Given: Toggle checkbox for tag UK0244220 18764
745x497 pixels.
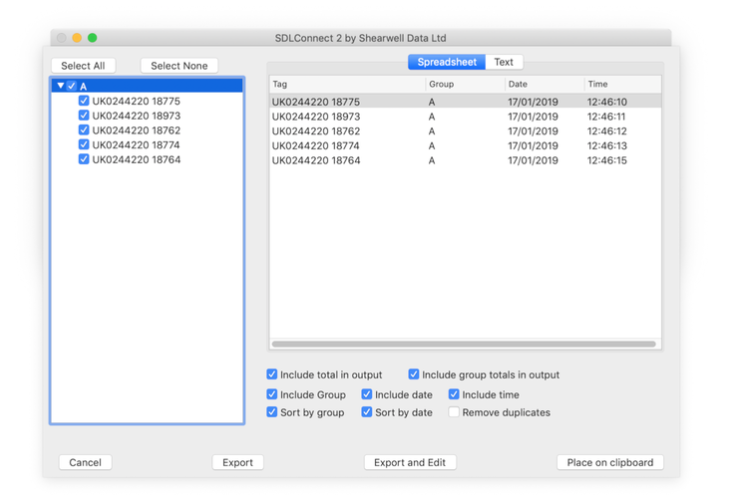Looking at the screenshot, I should click(84, 160).
